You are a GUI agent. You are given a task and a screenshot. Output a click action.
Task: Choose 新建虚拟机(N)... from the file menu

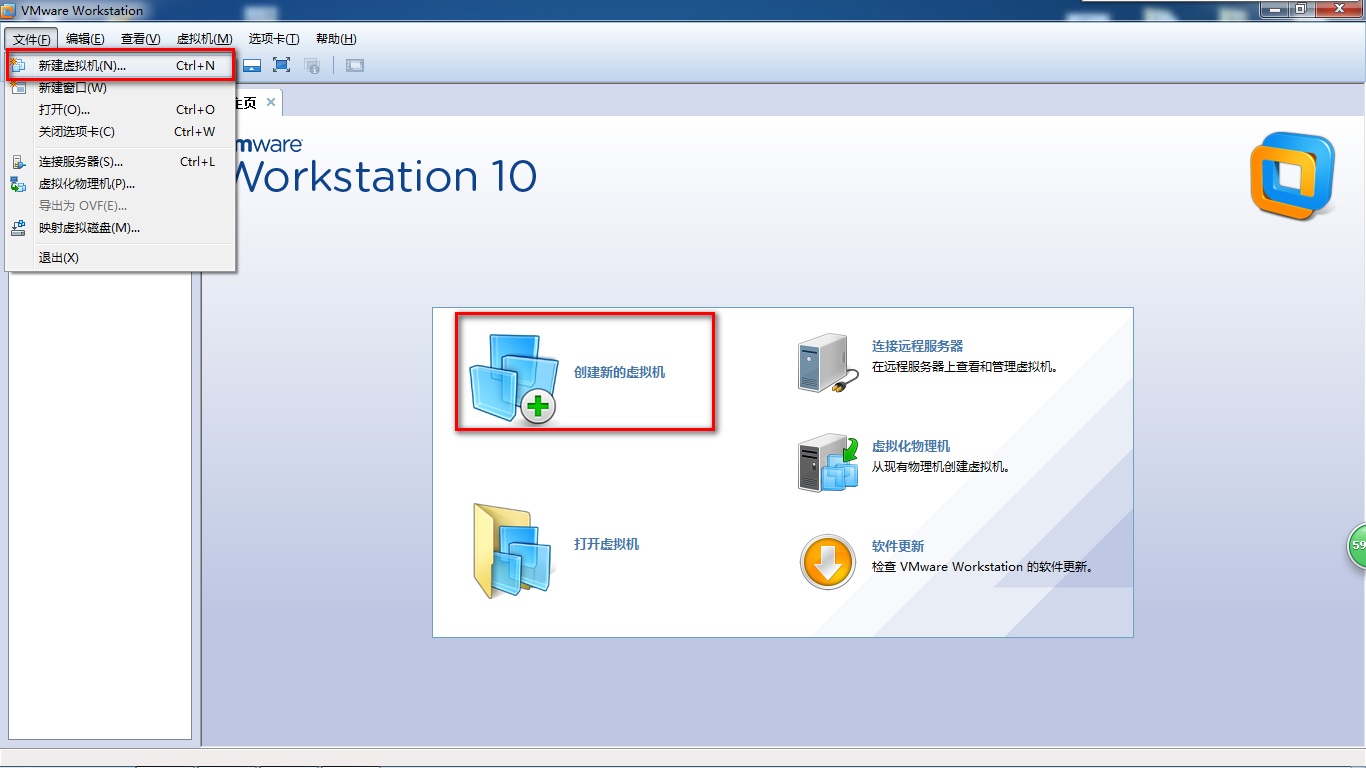pos(120,66)
